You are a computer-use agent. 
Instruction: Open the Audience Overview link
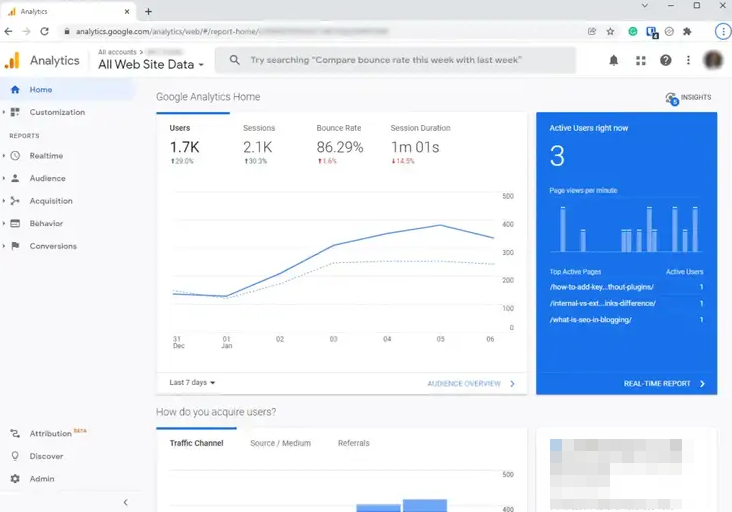pyautogui.click(x=471, y=384)
